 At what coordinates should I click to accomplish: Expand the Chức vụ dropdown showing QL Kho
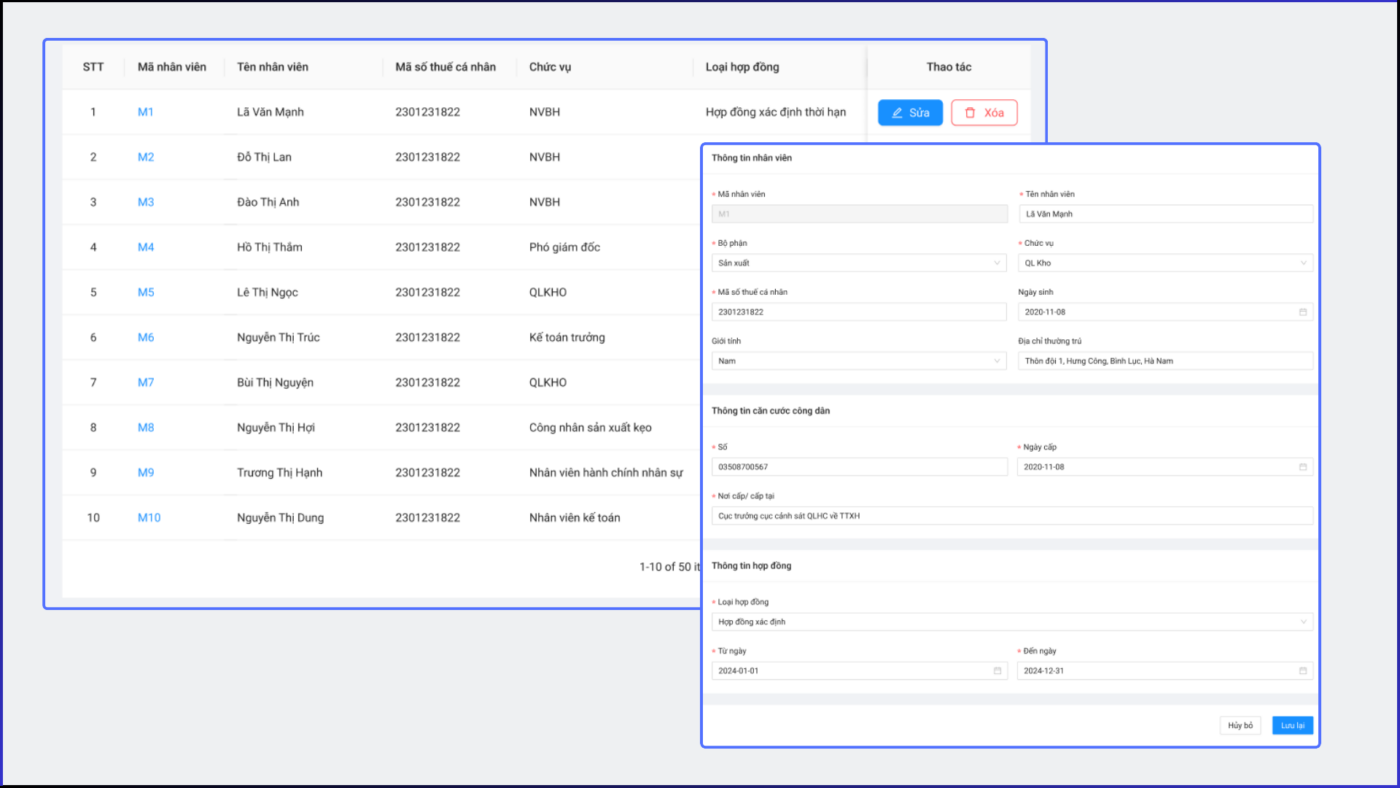[x=1165, y=263]
